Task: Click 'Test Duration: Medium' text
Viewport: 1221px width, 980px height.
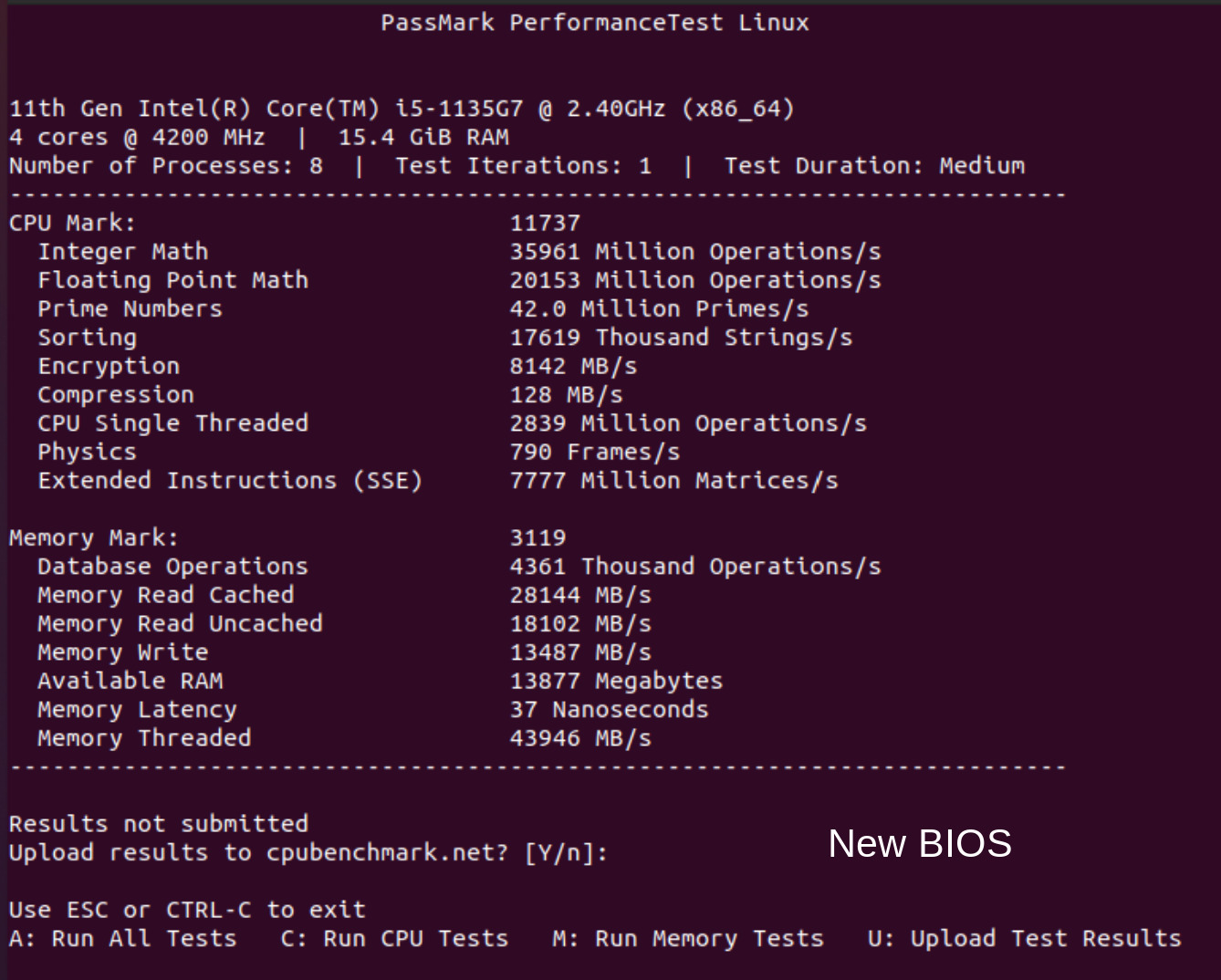Action: 874,166
